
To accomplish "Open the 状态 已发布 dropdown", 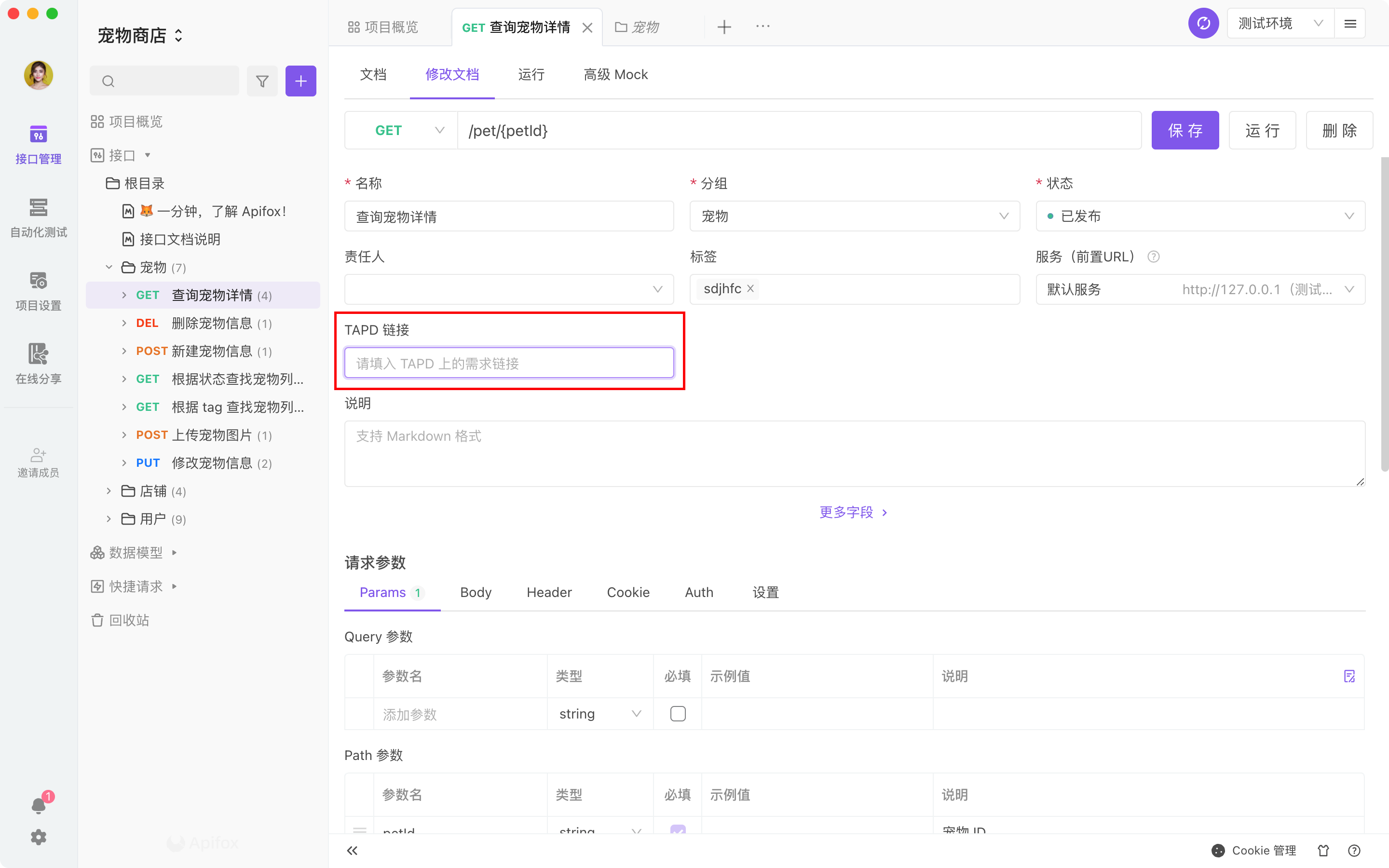I will pyautogui.click(x=1200, y=216).
